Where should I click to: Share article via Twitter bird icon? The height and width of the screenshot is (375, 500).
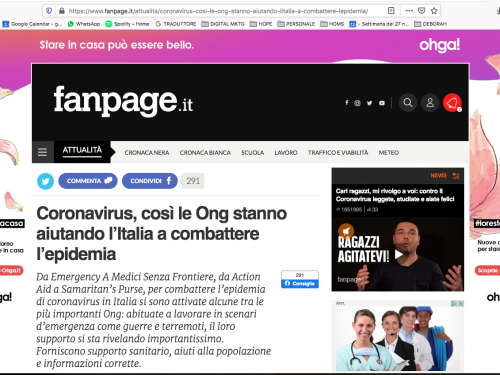tap(45, 181)
